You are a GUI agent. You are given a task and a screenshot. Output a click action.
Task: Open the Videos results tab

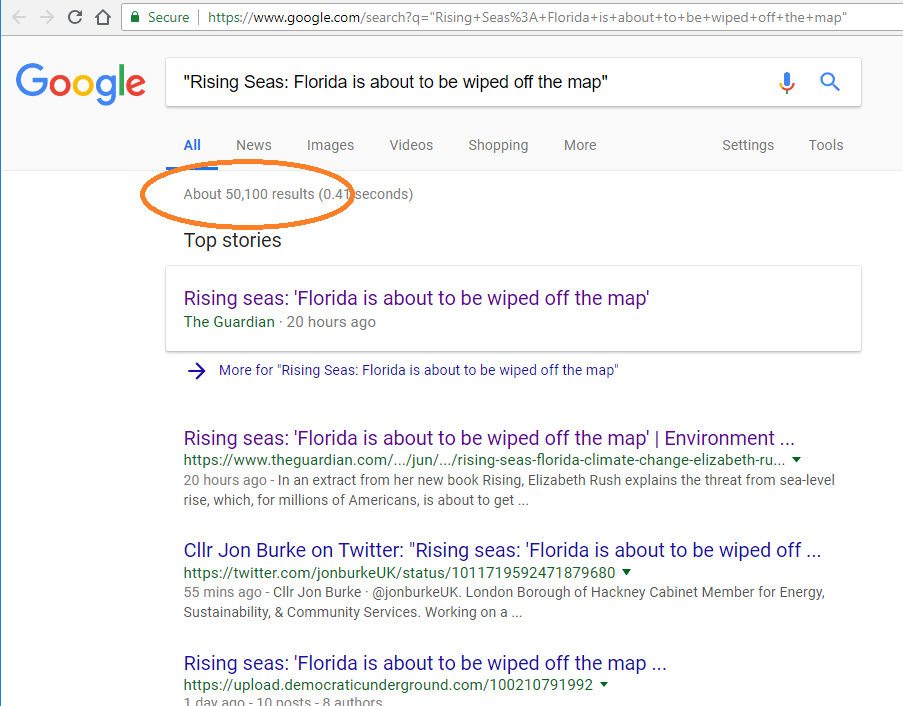pyautogui.click(x=411, y=145)
